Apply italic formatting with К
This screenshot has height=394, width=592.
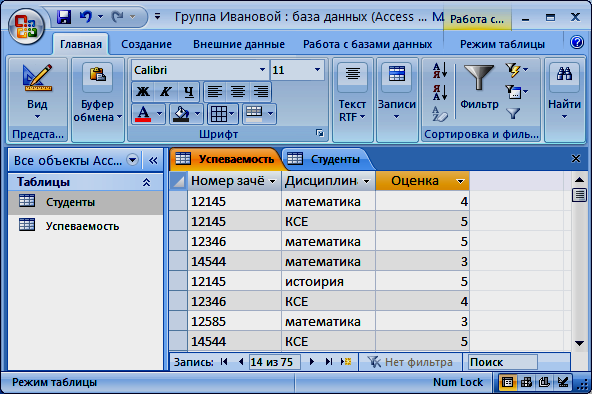pyautogui.click(x=165, y=92)
